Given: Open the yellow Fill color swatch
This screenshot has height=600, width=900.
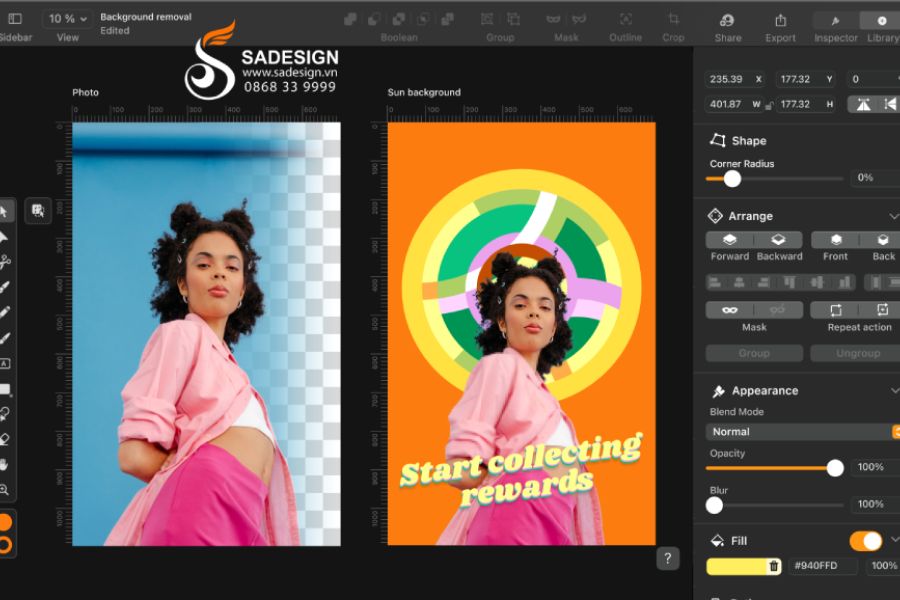Looking at the screenshot, I should coord(737,566).
